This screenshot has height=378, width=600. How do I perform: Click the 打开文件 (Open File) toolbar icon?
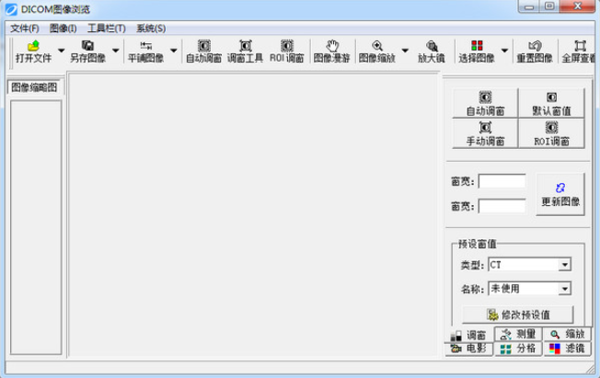(x=33, y=51)
